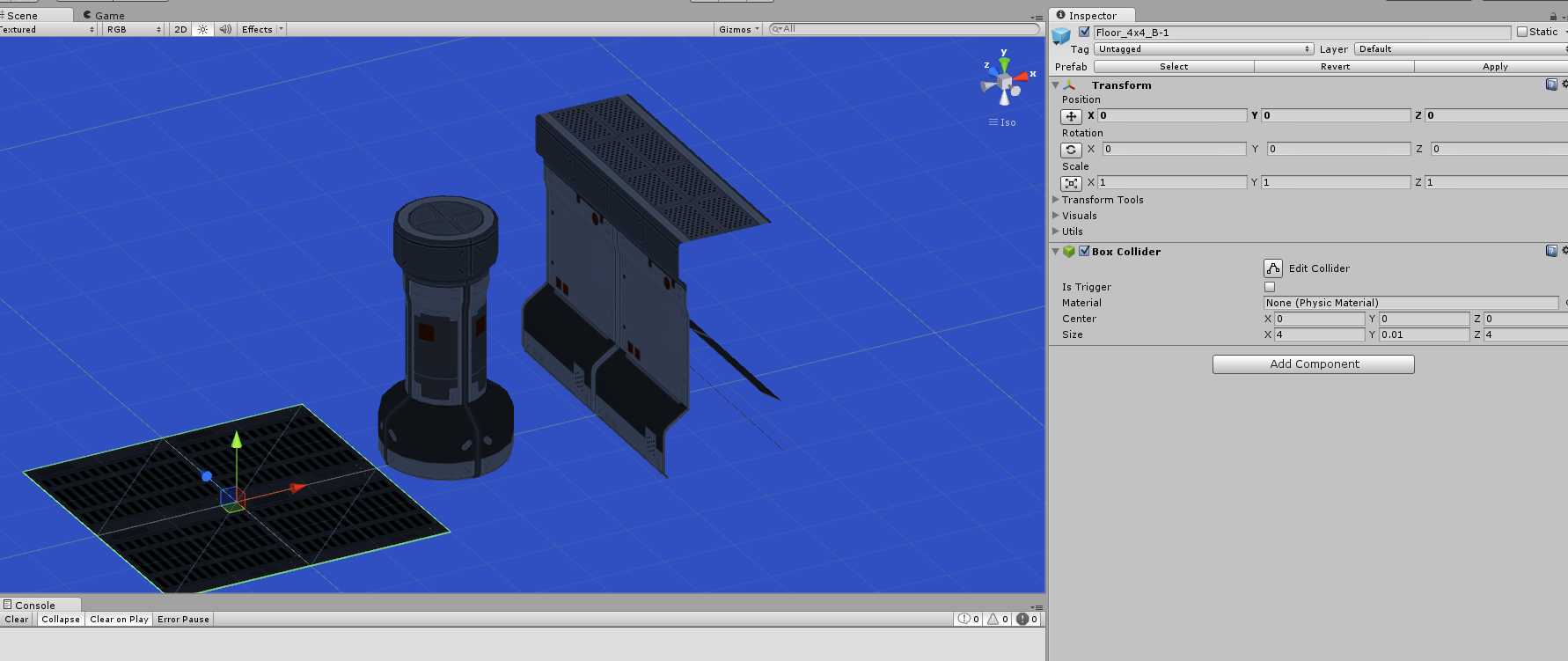Click the scale icon button in Transform
1568x661 pixels.
[1071, 183]
